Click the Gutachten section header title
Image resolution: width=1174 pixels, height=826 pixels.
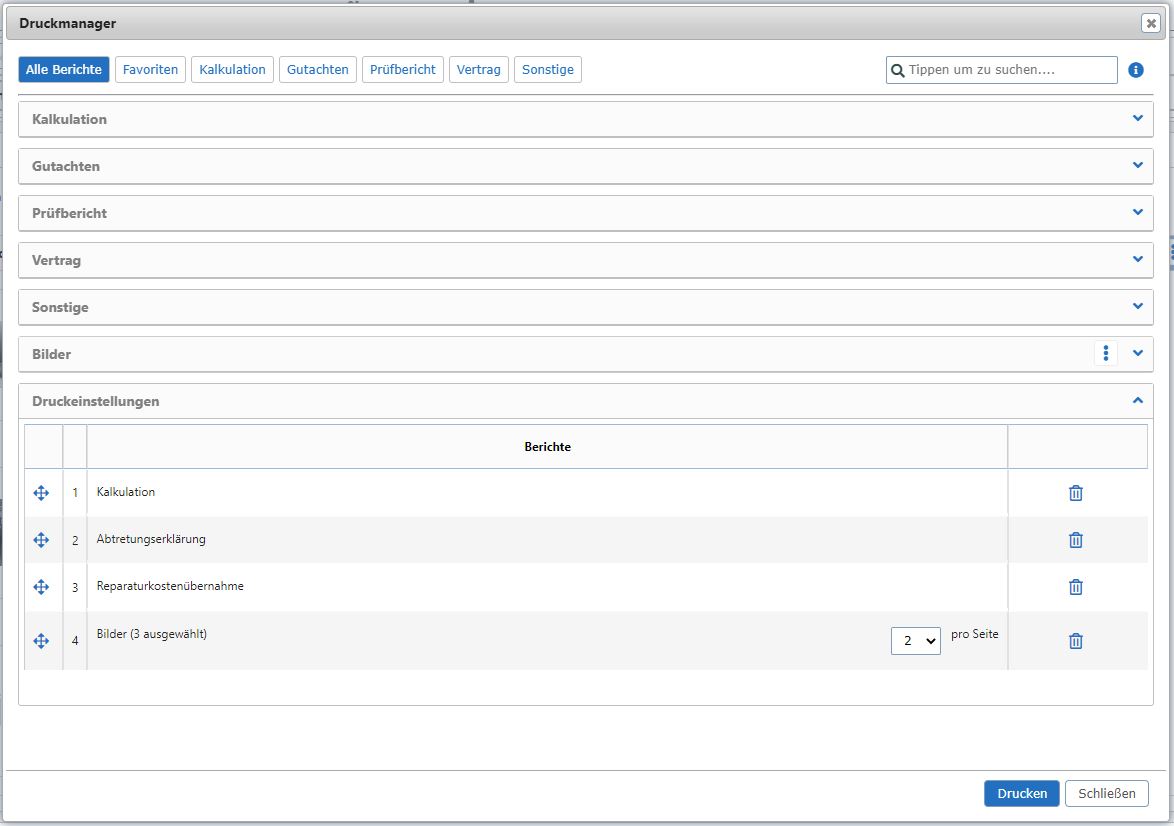65,166
